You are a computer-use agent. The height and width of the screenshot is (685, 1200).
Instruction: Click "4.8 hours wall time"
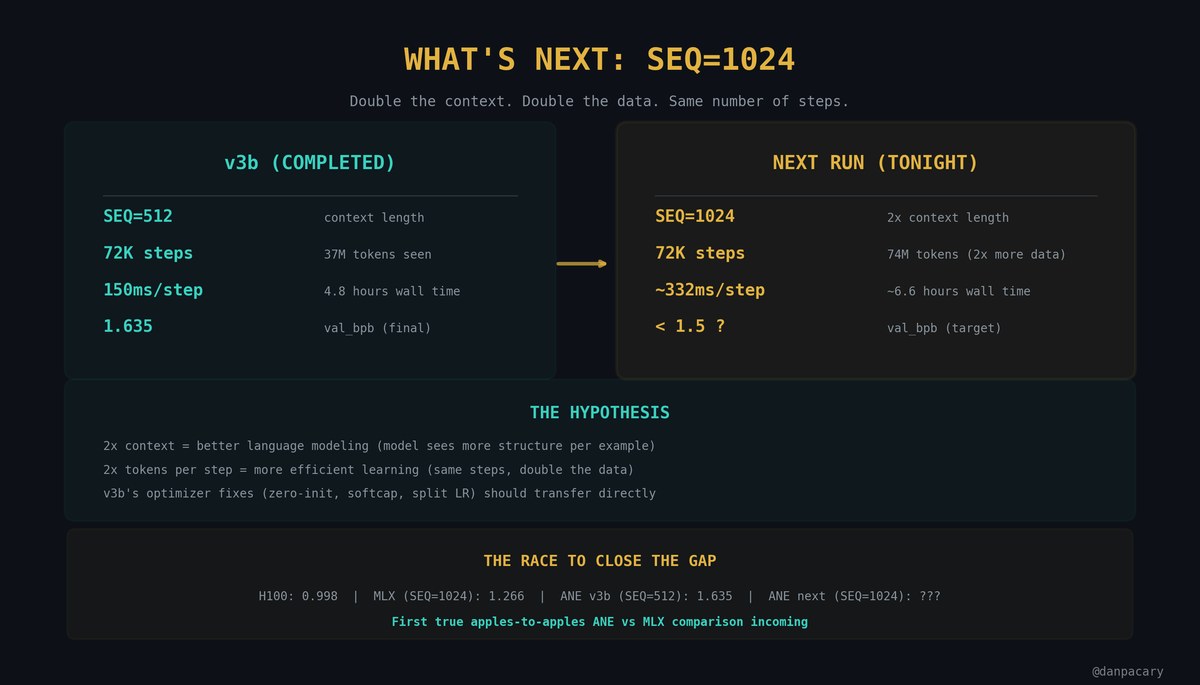click(x=392, y=291)
